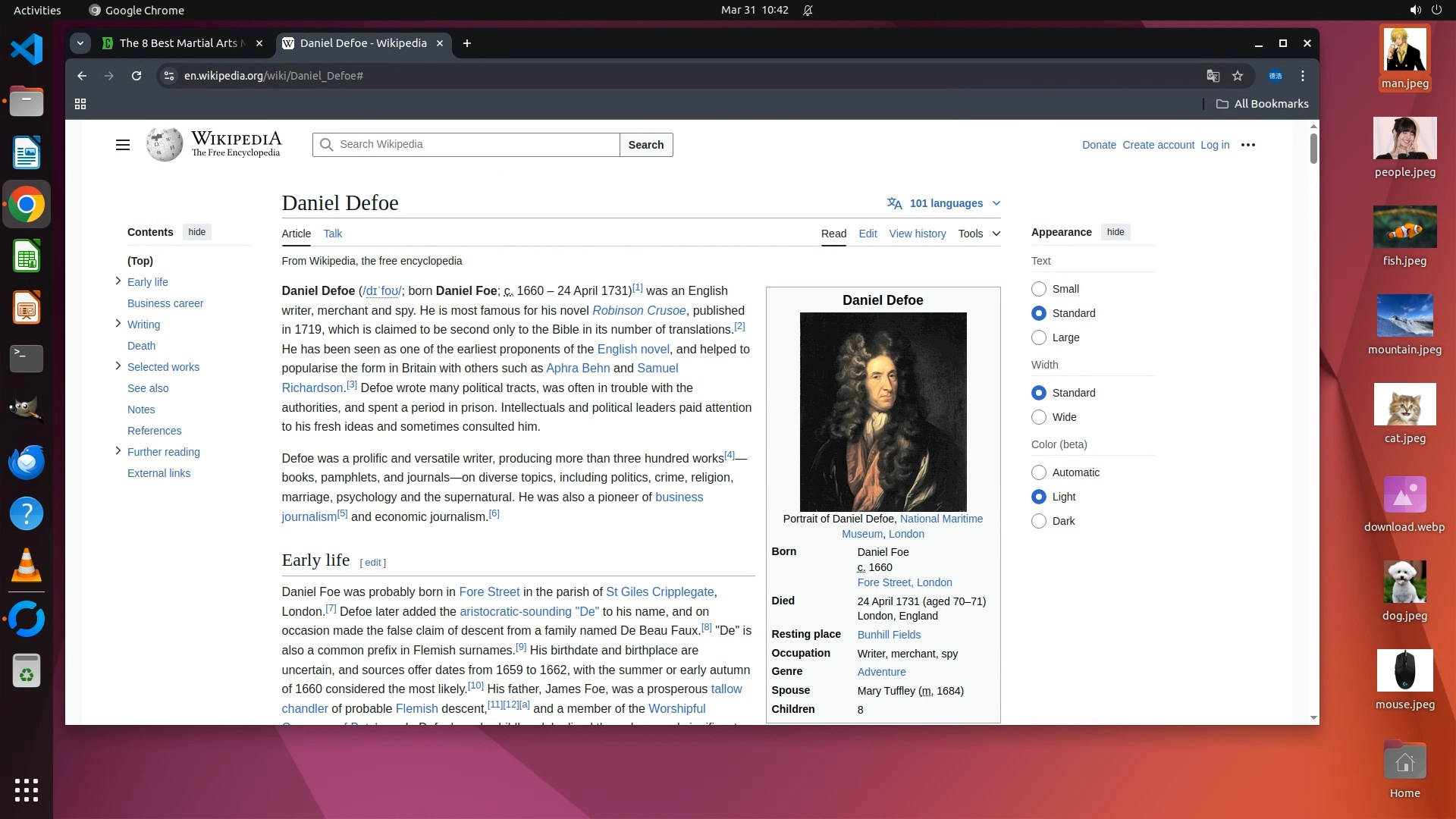This screenshot has width=1456, height=819.
Task: Open new tab with plus icon
Action: coord(467,43)
